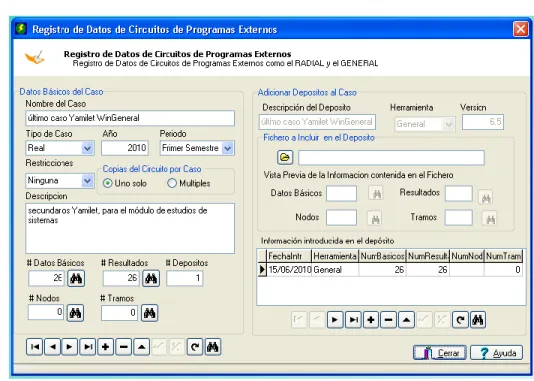Click binoculars beside # Tramos field
Image resolution: width=534 pixels, height=381 pixels.
[x=150, y=313]
